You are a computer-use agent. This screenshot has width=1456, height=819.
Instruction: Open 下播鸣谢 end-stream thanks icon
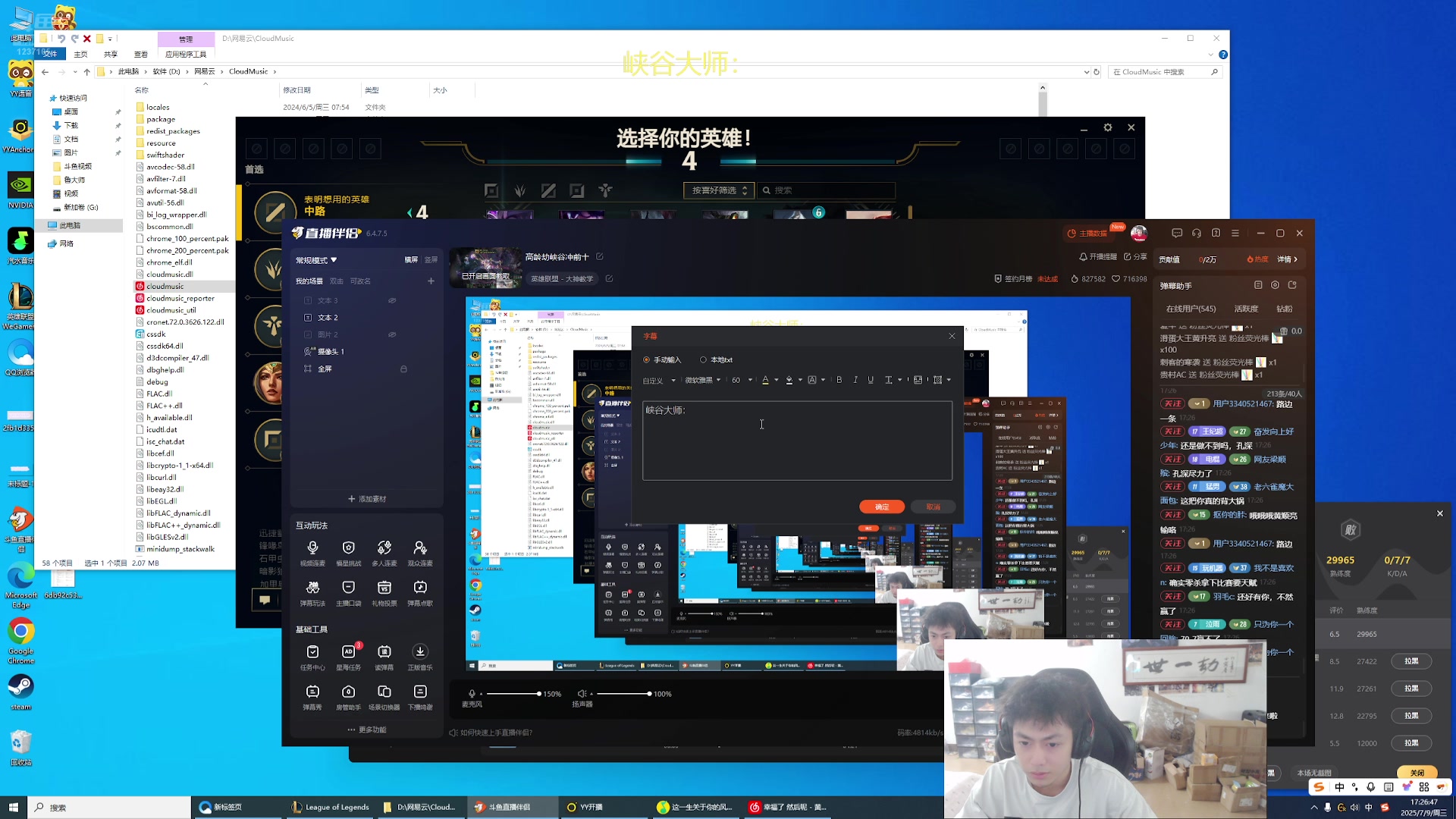coord(420,697)
